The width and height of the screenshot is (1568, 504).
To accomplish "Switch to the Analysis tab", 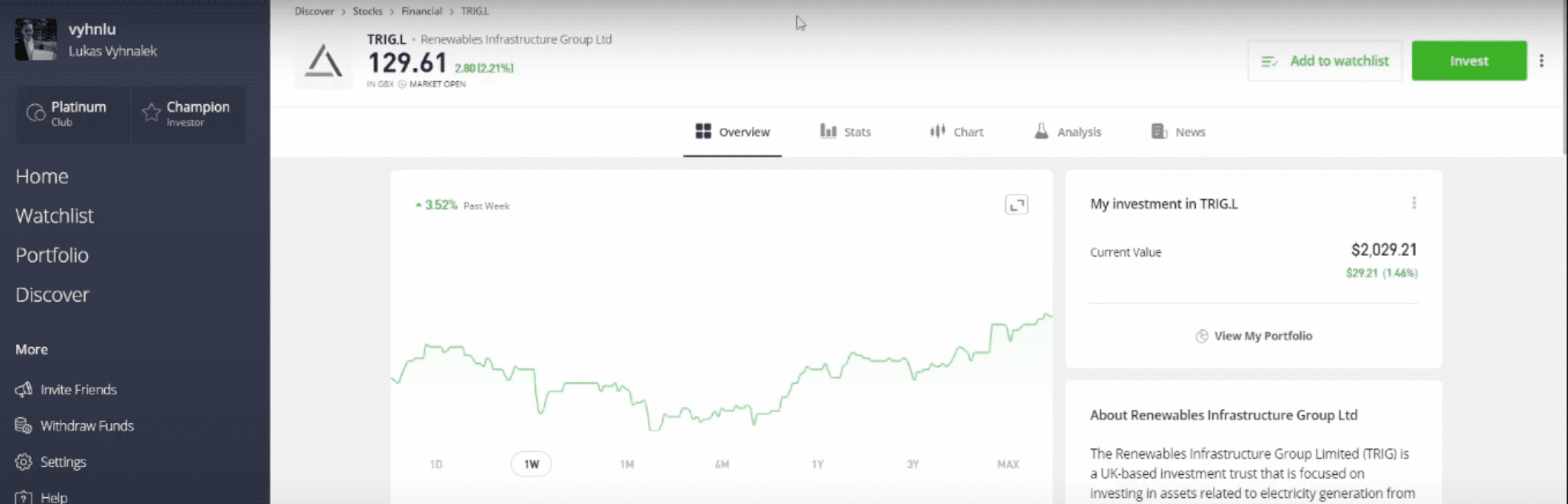I will [1067, 132].
